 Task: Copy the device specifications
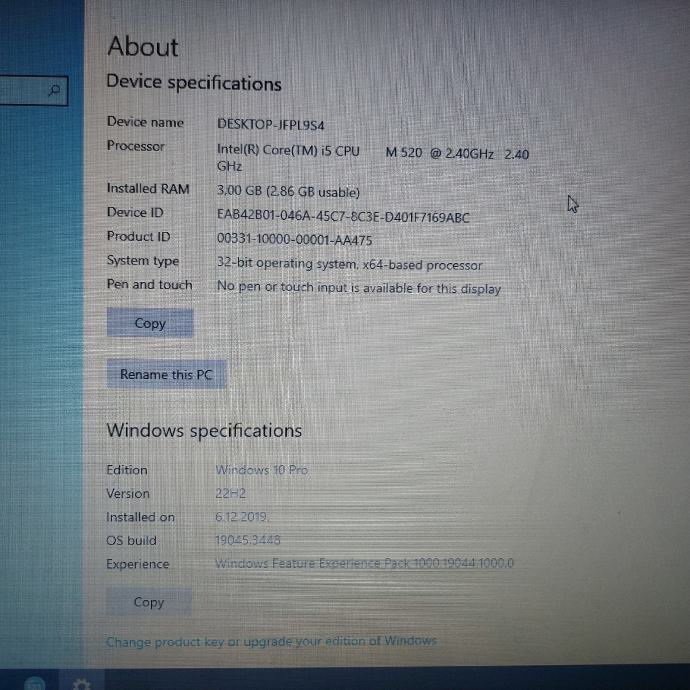150,323
